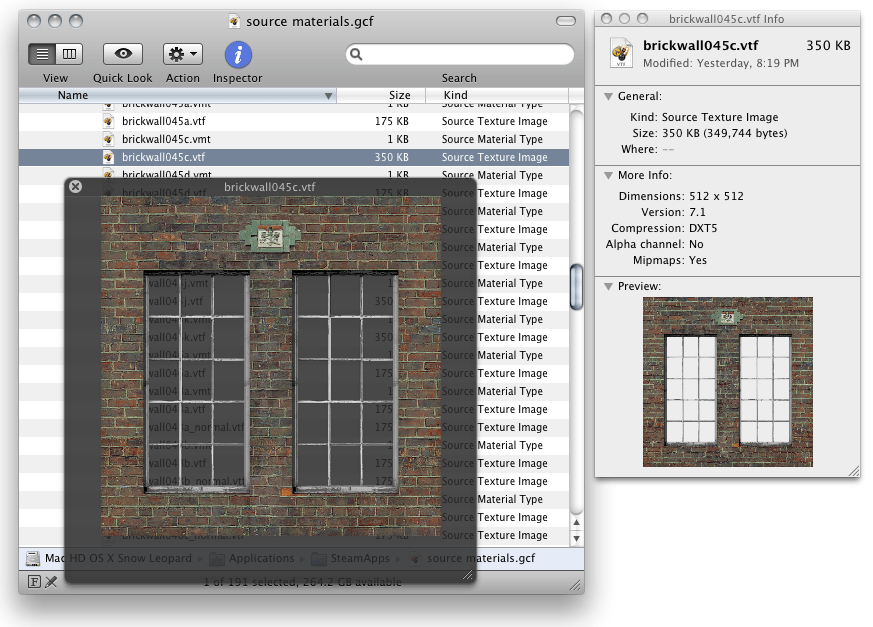Click the Version 7.1 value
Image resolution: width=873 pixels, height=627 pixels.
click(x=697, y=212)
